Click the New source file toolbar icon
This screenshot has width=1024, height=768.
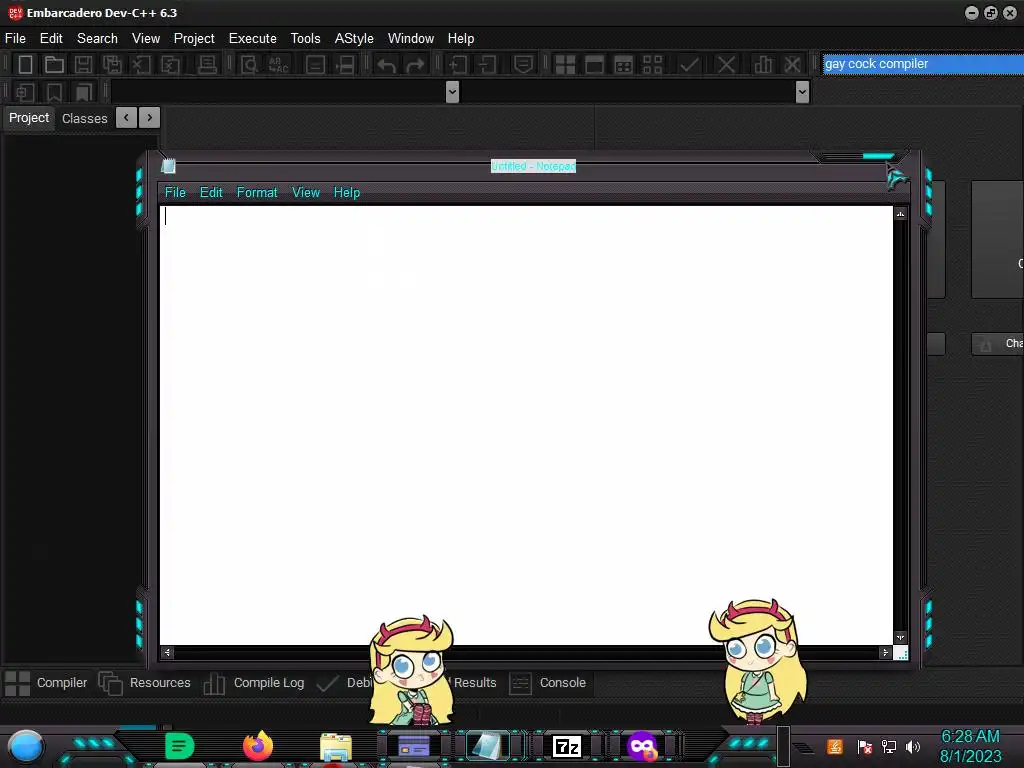(x=25, y=64)
